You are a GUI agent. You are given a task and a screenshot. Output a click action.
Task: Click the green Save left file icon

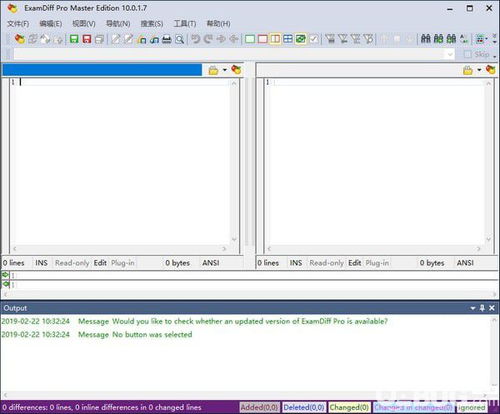point(74,39)
